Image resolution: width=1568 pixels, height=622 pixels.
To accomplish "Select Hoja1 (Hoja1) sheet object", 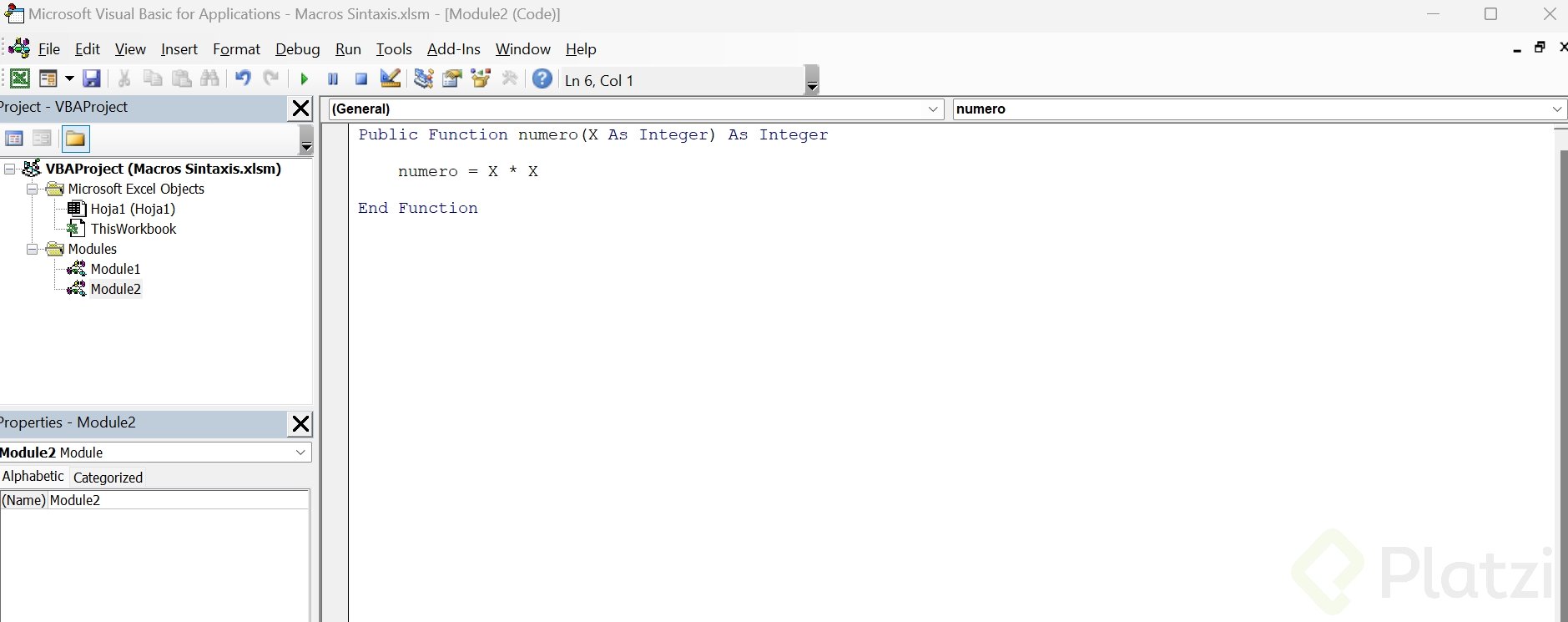I will tap(133, 209).
